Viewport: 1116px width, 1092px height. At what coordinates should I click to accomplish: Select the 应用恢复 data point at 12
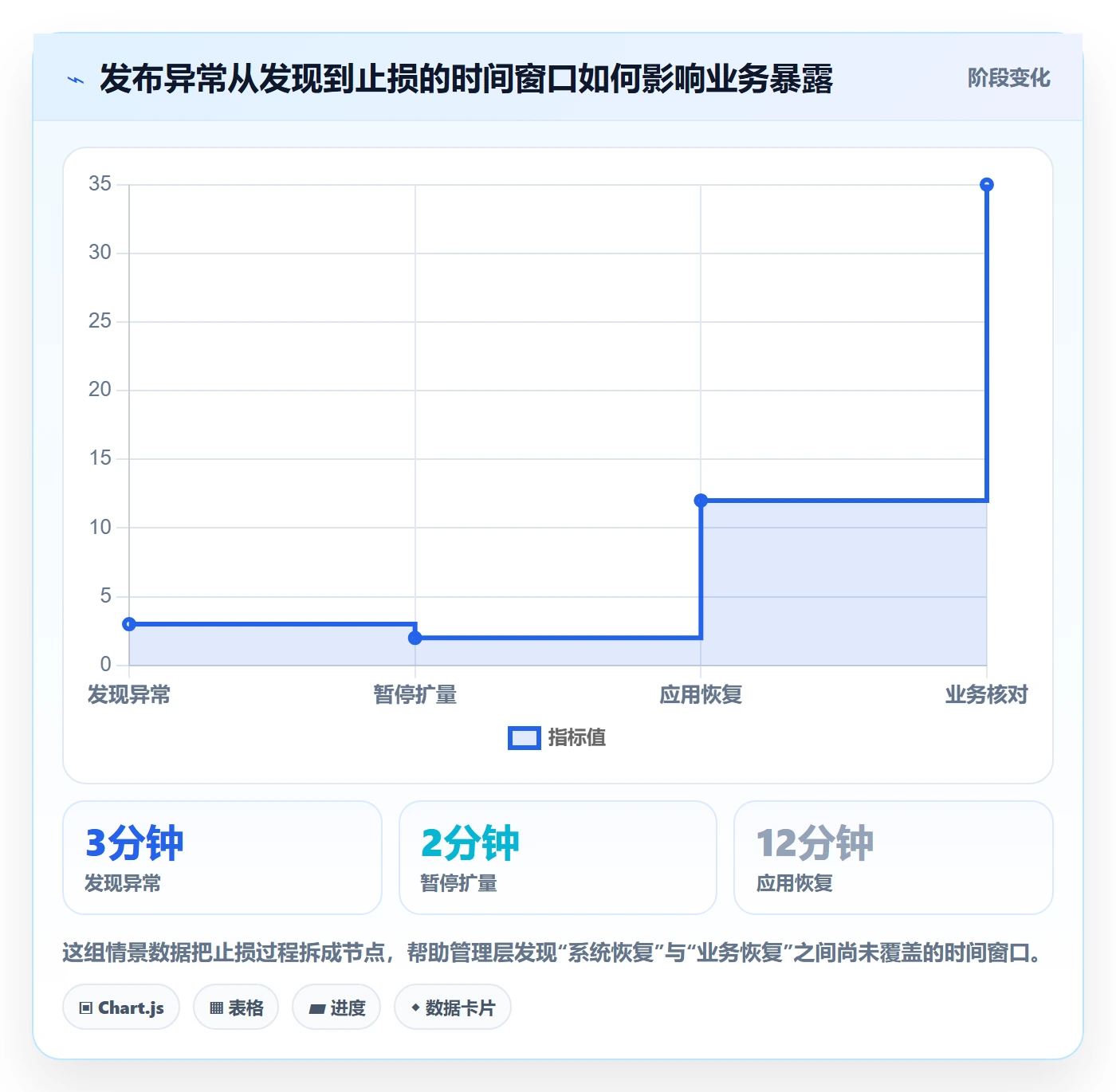[x=701, y=501]
